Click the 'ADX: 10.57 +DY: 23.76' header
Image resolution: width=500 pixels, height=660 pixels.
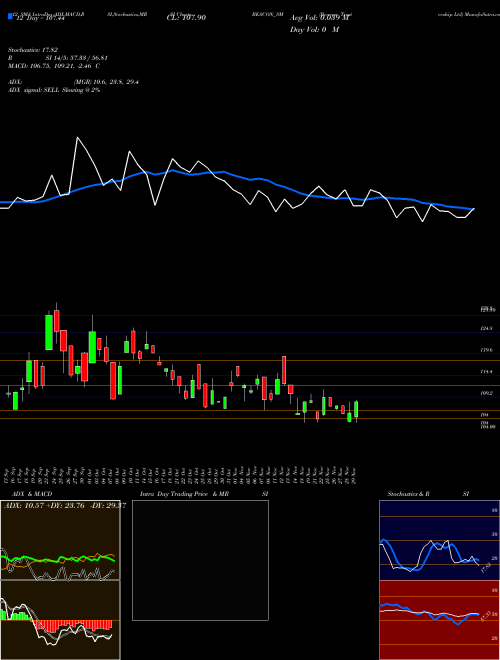tap(65, 506)
